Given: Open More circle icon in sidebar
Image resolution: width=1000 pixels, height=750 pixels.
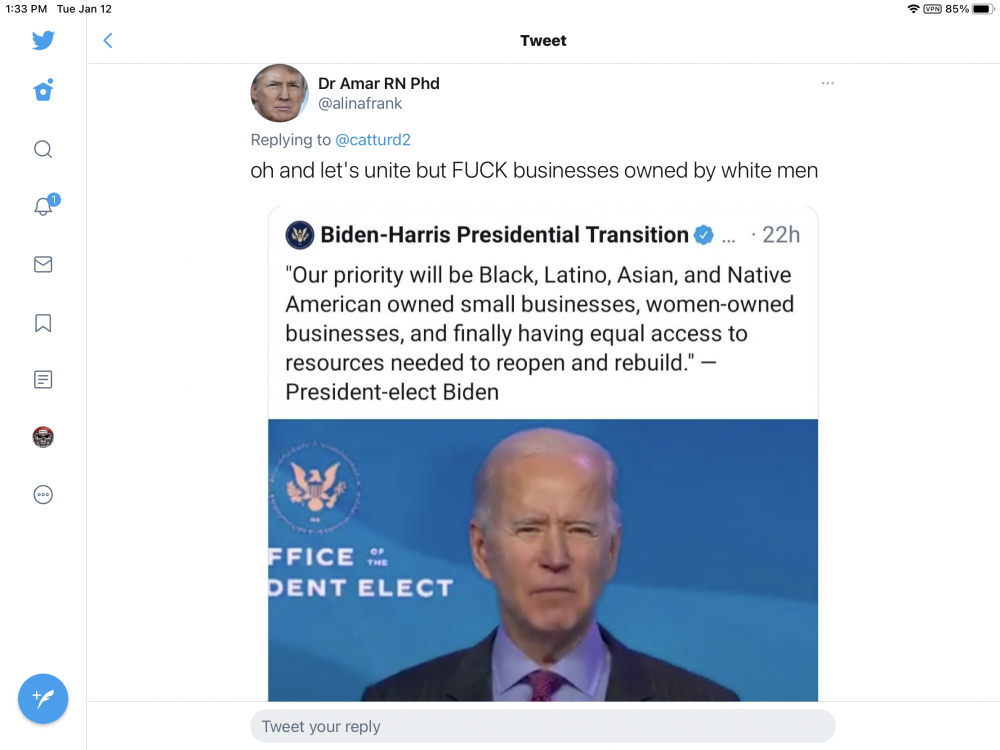Looking at the screenshot, I should click(43, 494).
